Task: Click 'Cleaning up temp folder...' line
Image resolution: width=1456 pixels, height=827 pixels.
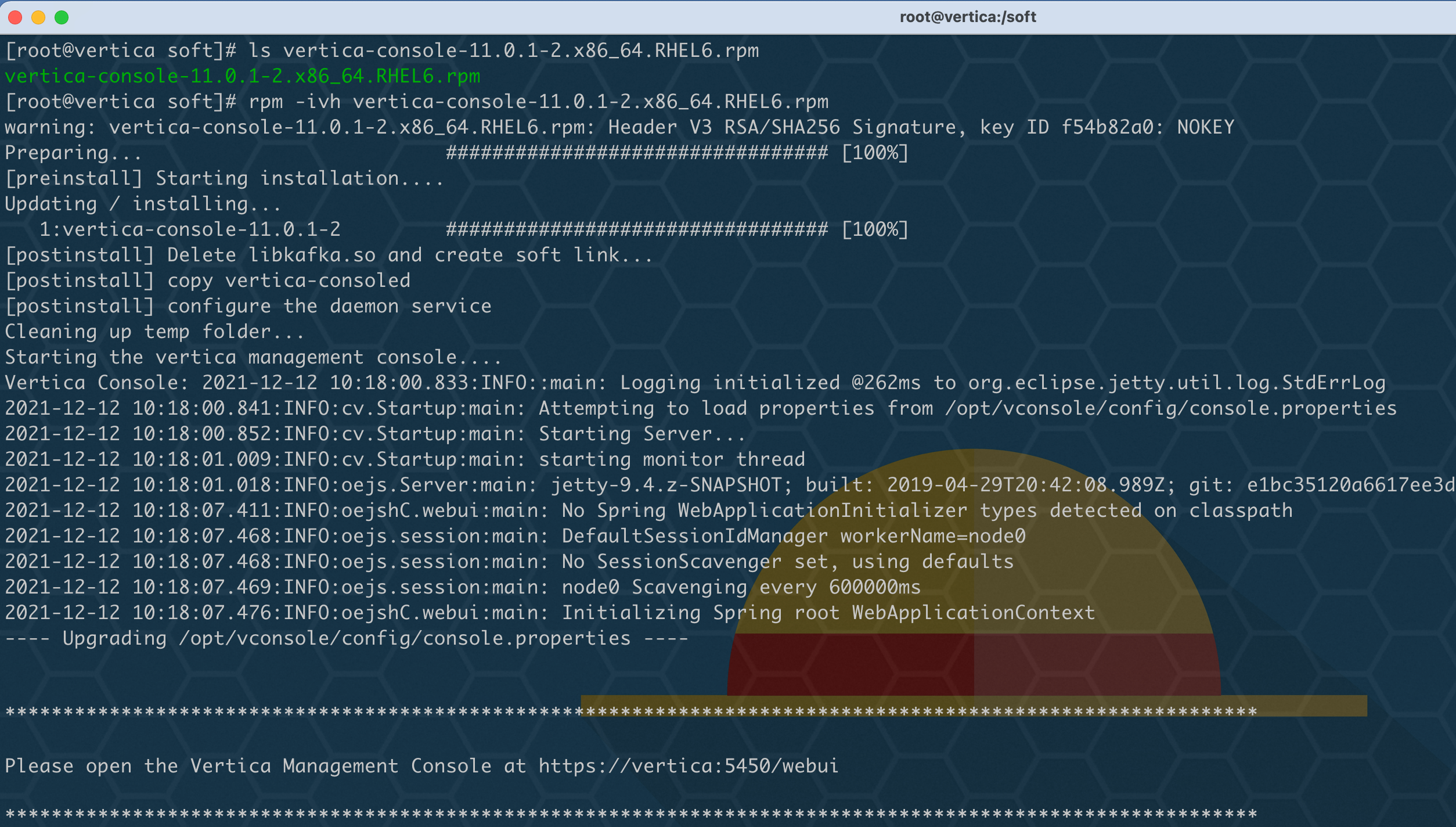Action: 155,332
